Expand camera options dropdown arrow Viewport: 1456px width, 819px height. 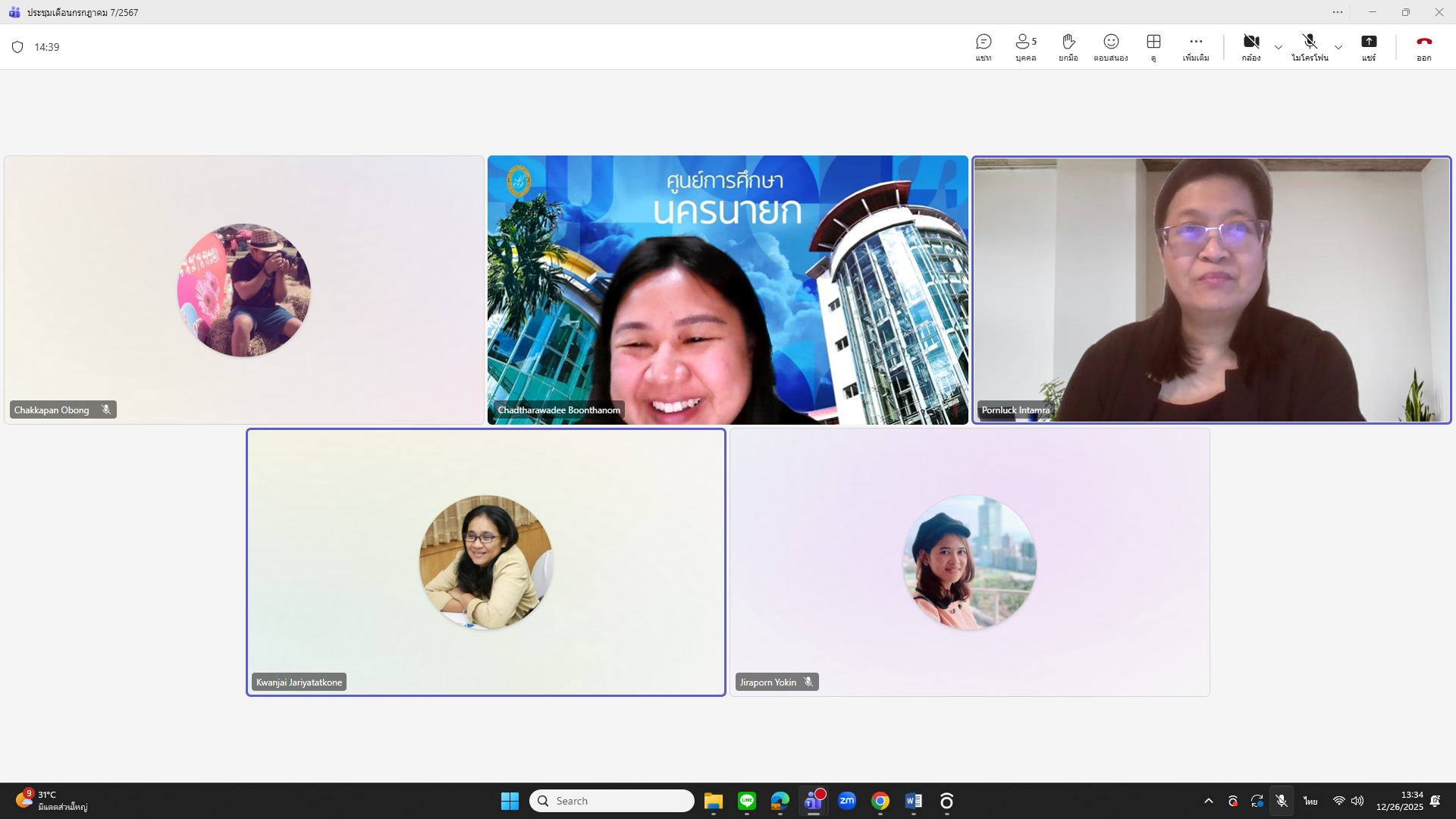tap(1279, 47)
